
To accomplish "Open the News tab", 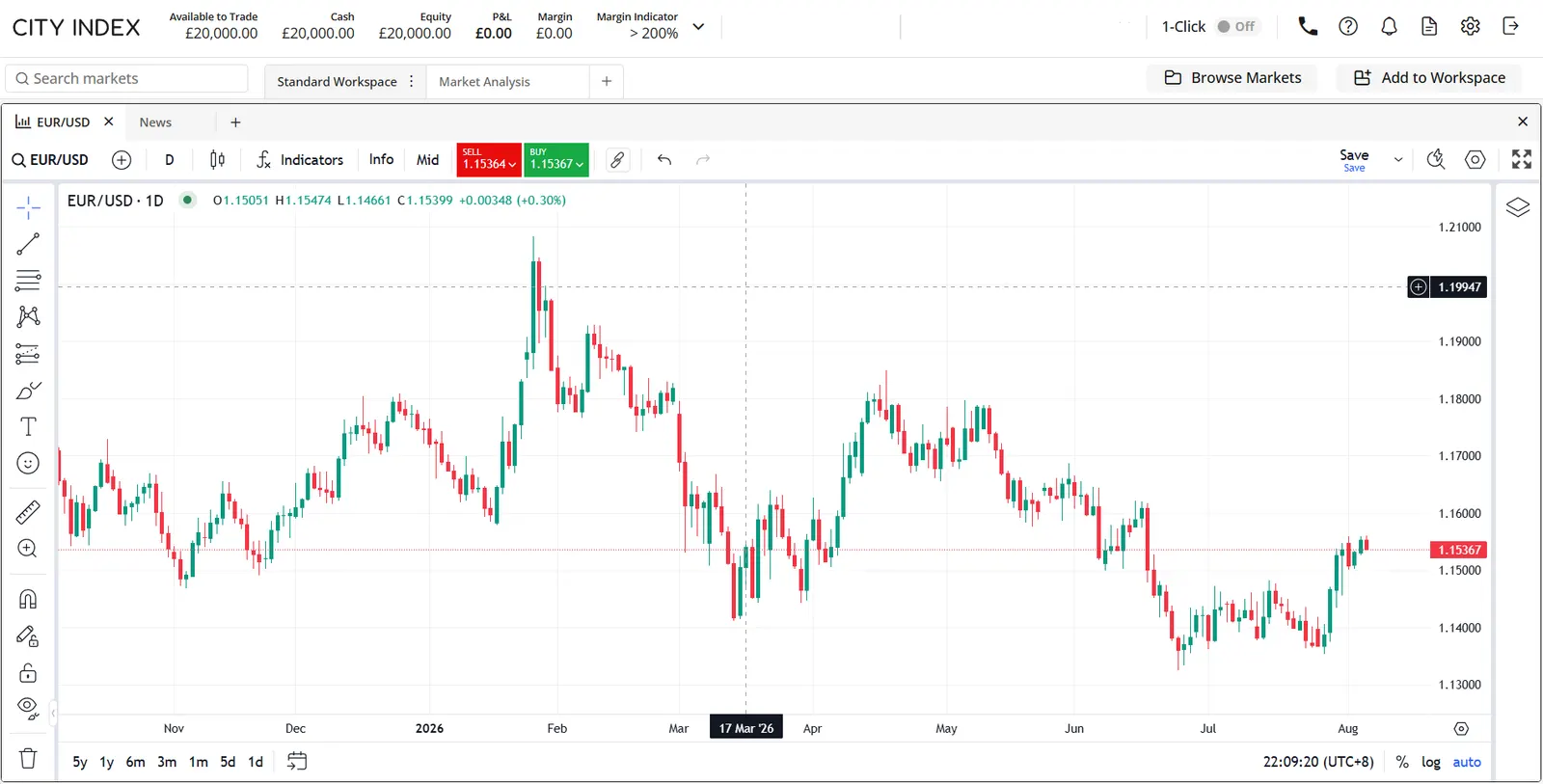I will (155, 122).
